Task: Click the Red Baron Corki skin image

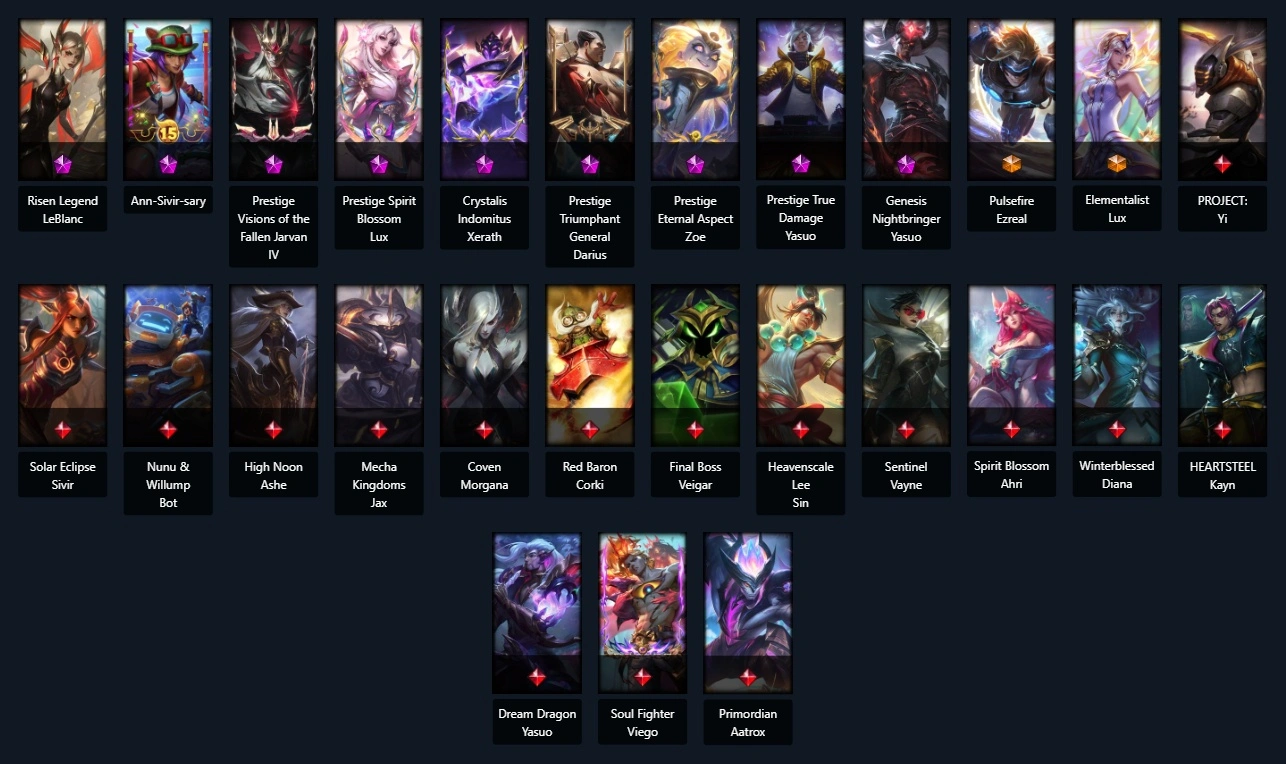Action: (x=590, y=366)
